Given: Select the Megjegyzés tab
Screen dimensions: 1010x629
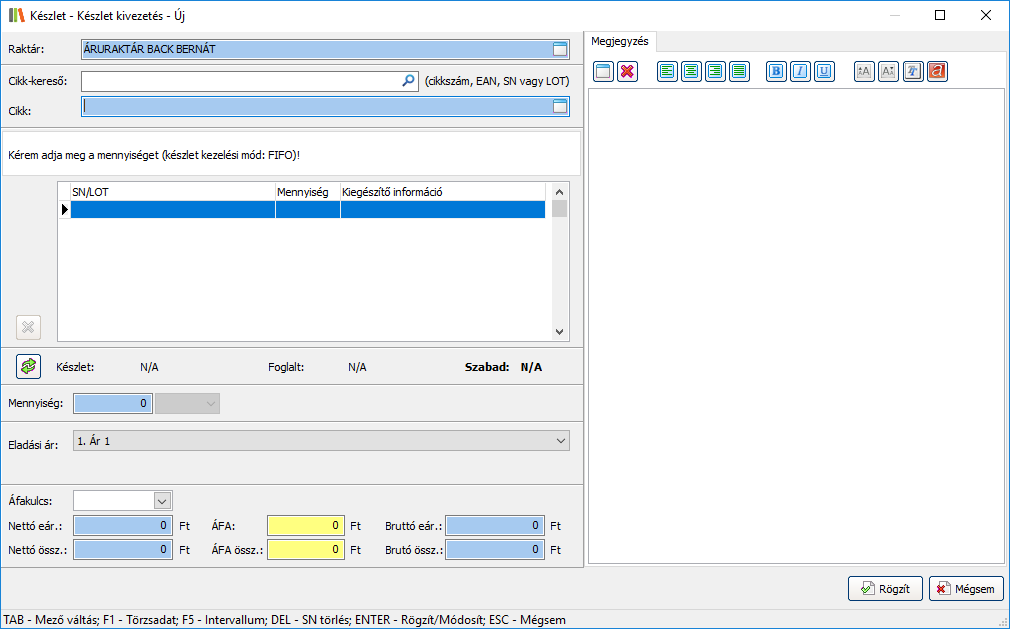Looking at the screenshot, I should point(620,41).
